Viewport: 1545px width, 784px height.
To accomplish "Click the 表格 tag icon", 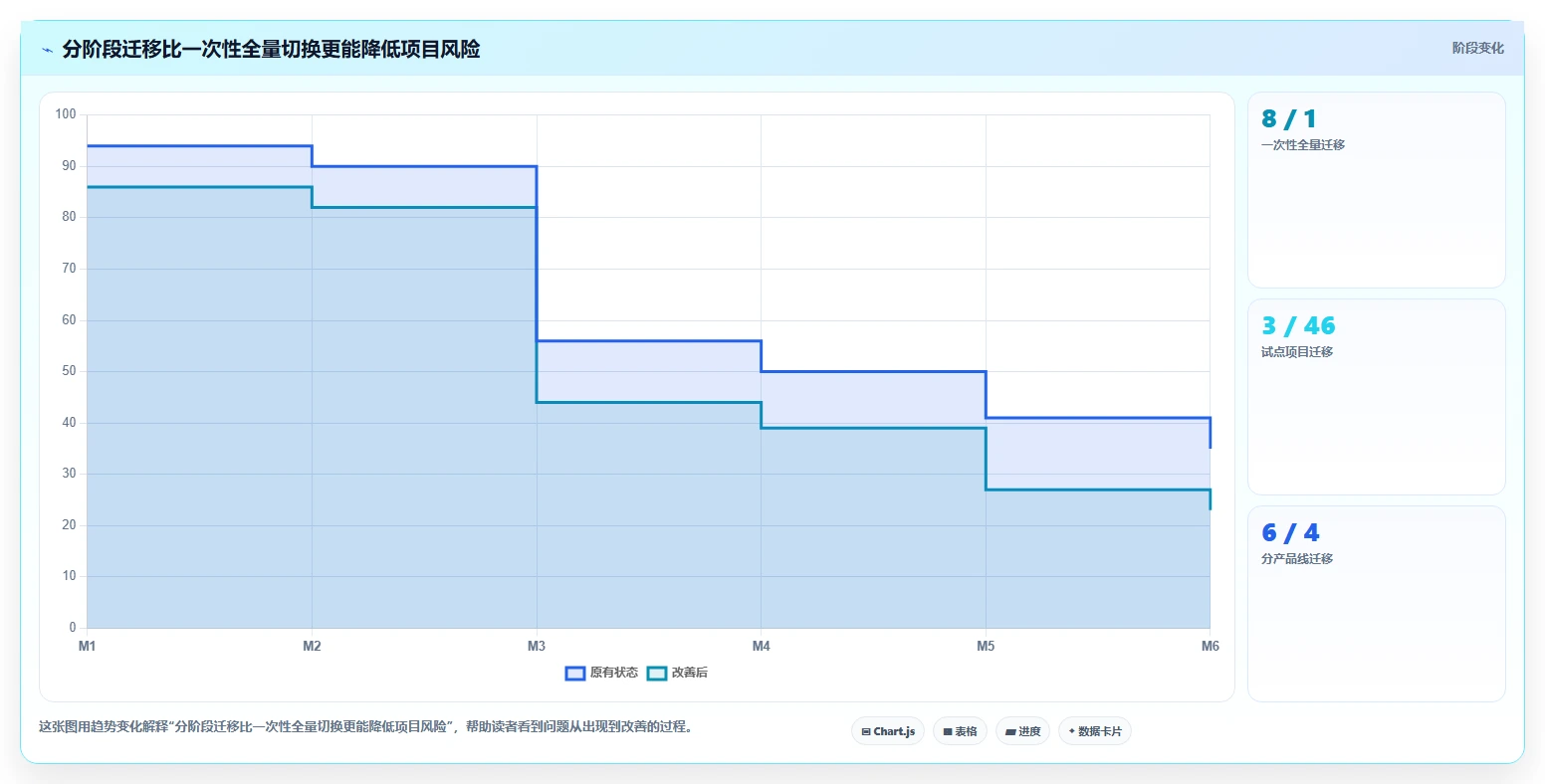I will coord(948,731).
